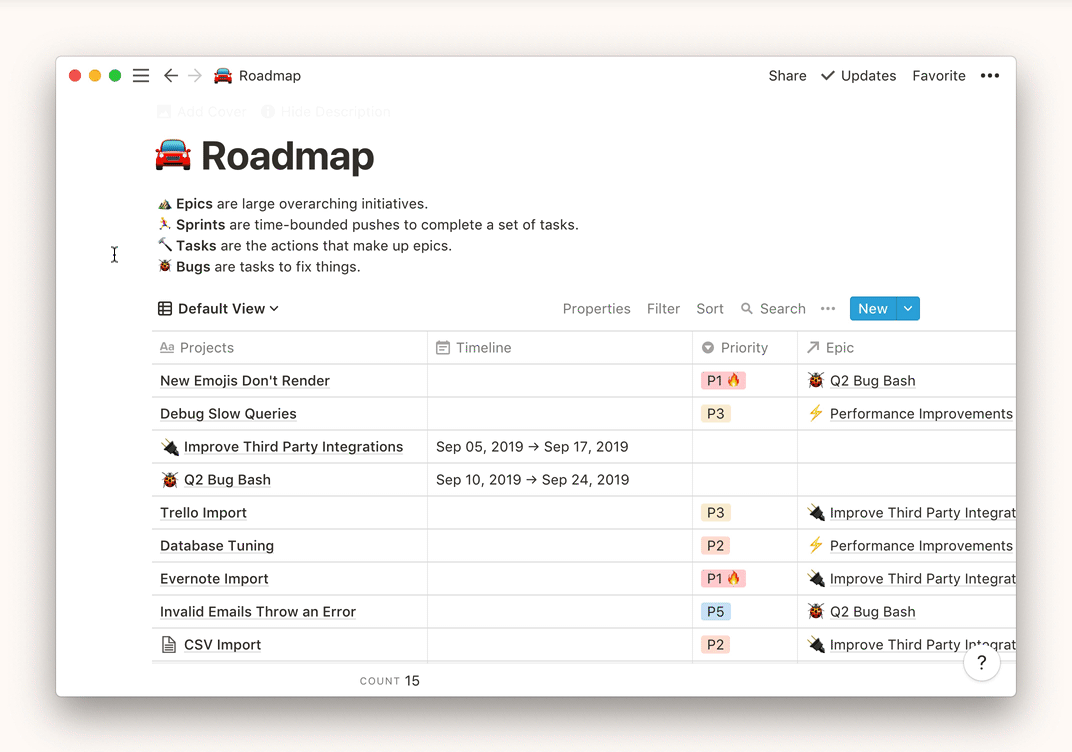The height and width of the screenshot is (752, 1072).
Task: Open the page options three-dot menu
Action: [990, 76]
